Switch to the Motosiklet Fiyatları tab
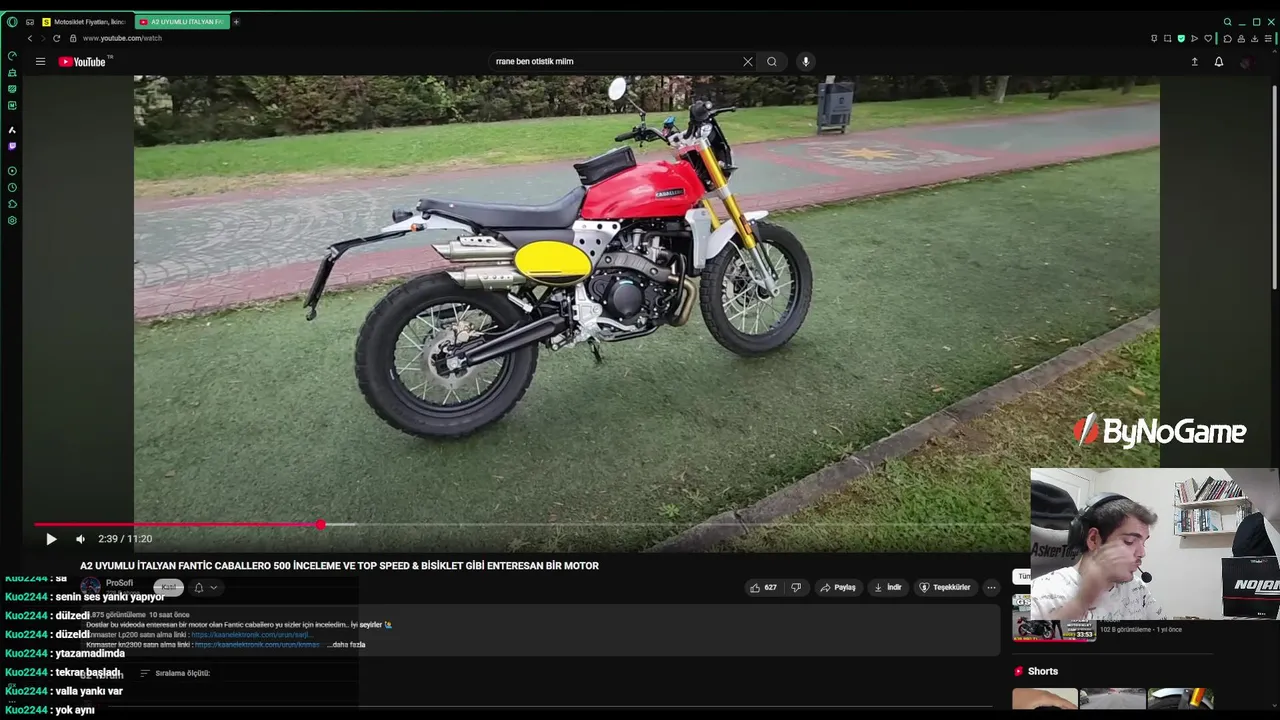The height and width of the screenshot is (720, 1280). 84,22
